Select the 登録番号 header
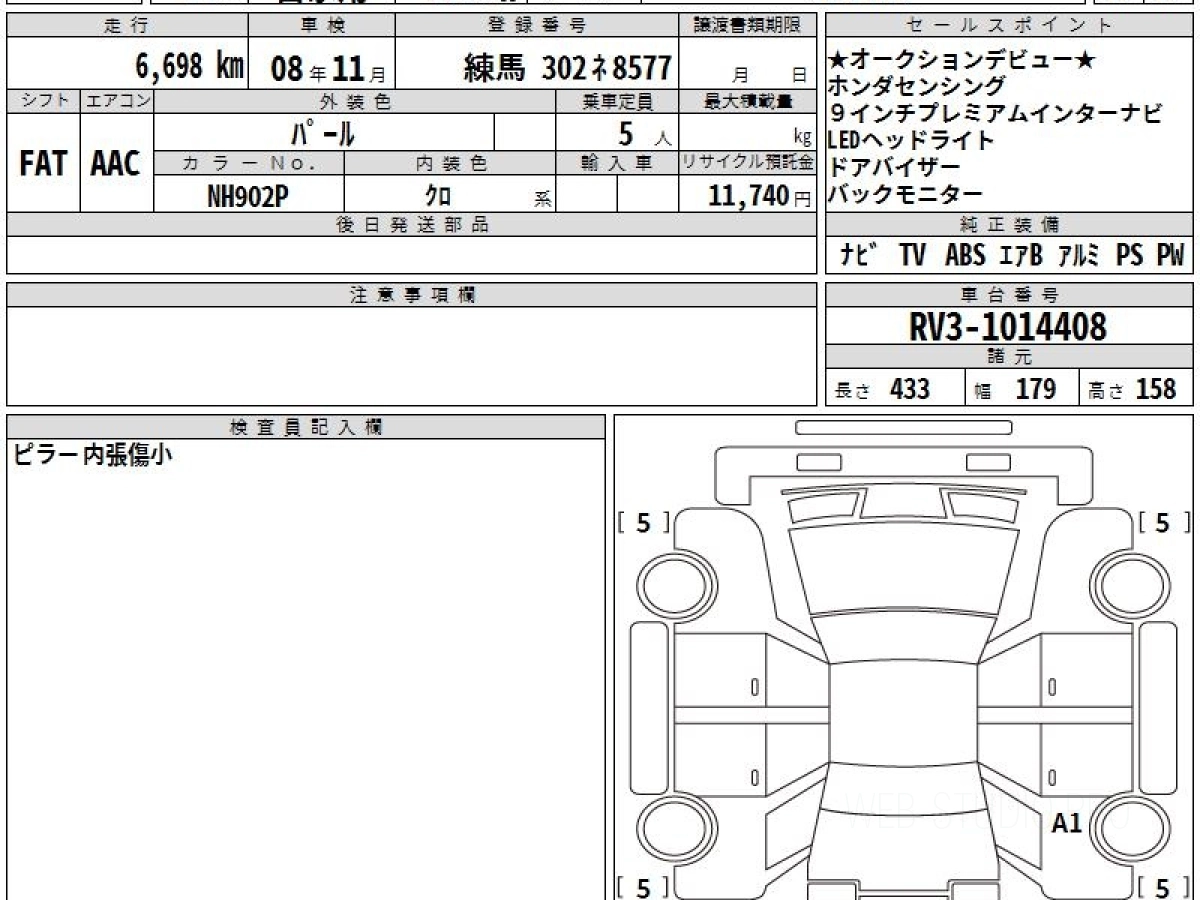Viewport: 1200px width, 900px height. pyautogui.click(x=538, y=26)
